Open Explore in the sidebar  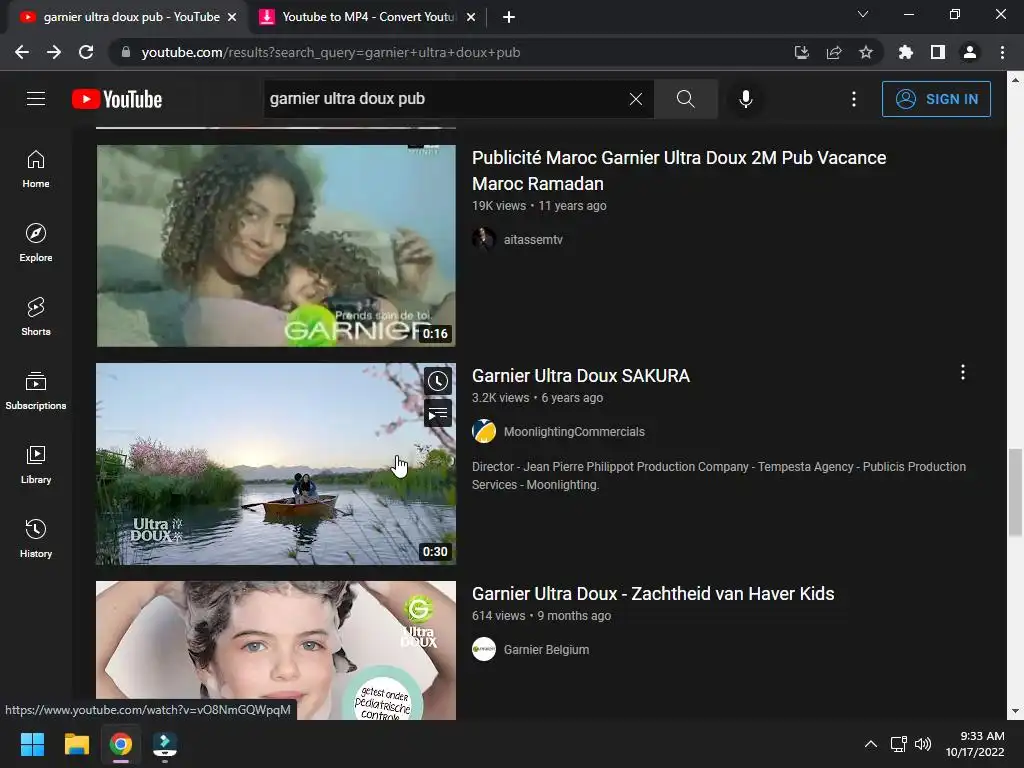(36, 243)
